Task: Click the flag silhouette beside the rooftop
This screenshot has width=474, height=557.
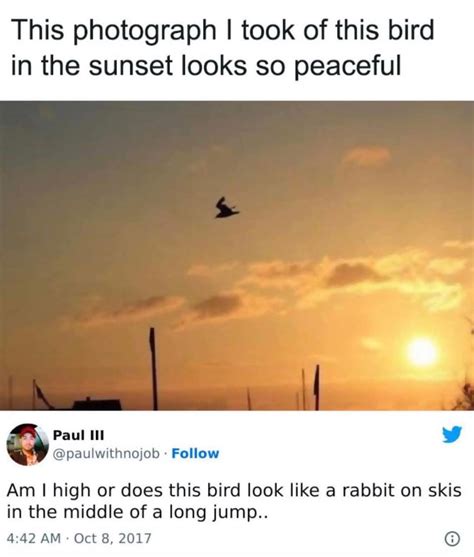Action: [40, 394]
